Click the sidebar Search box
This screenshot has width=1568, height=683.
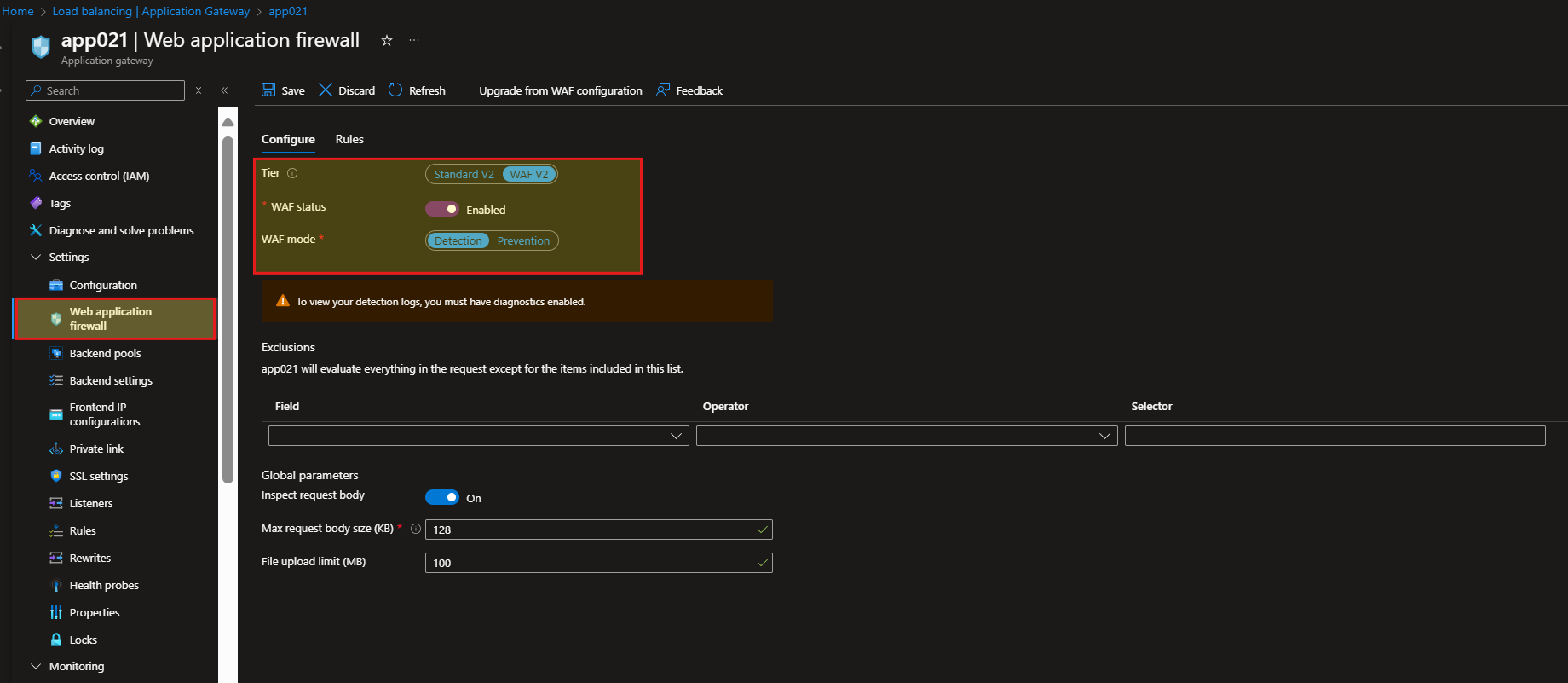[x=106, y=90]
